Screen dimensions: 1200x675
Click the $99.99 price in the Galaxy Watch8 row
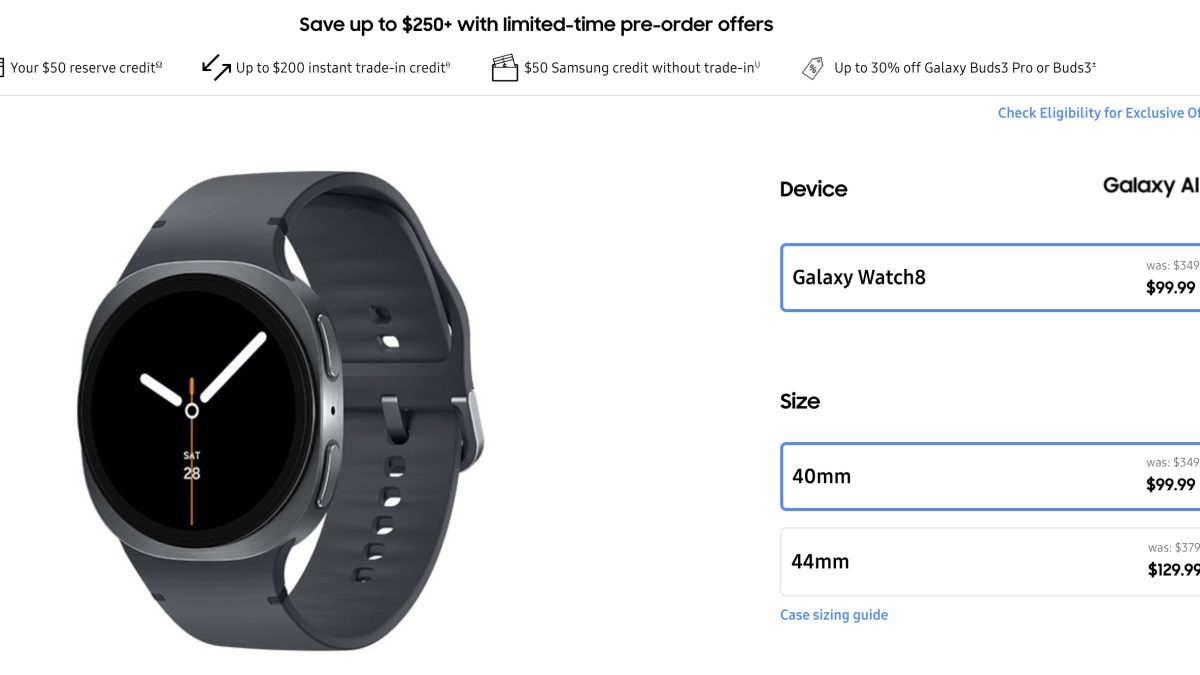click(x=1170, y=288)
